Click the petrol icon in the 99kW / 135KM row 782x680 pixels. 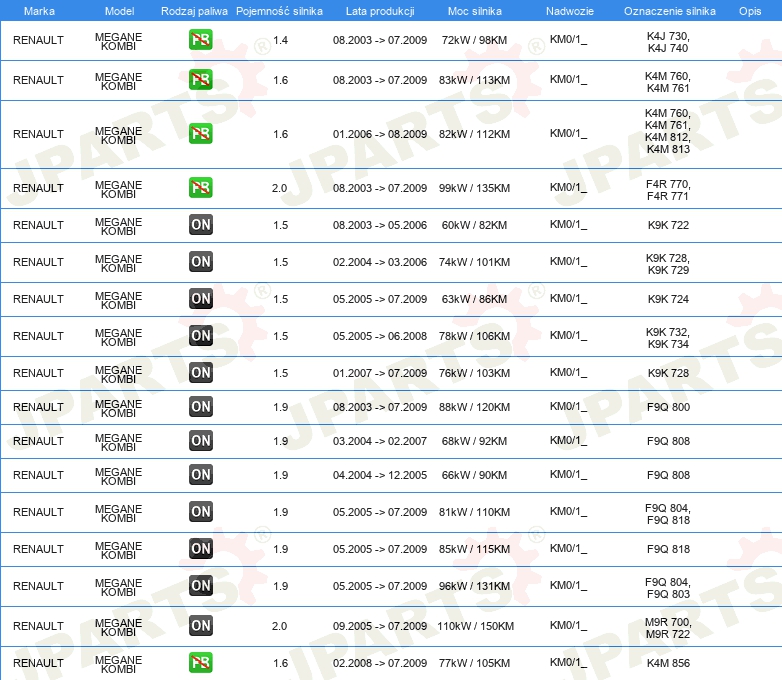tap(200, 188)
